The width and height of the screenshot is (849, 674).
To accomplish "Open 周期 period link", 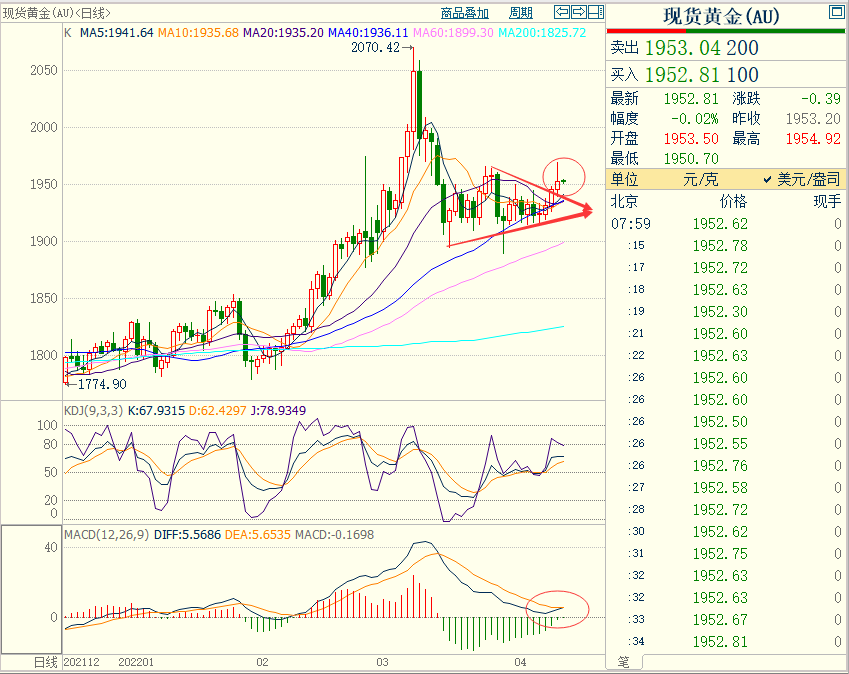I will [521, 12].
